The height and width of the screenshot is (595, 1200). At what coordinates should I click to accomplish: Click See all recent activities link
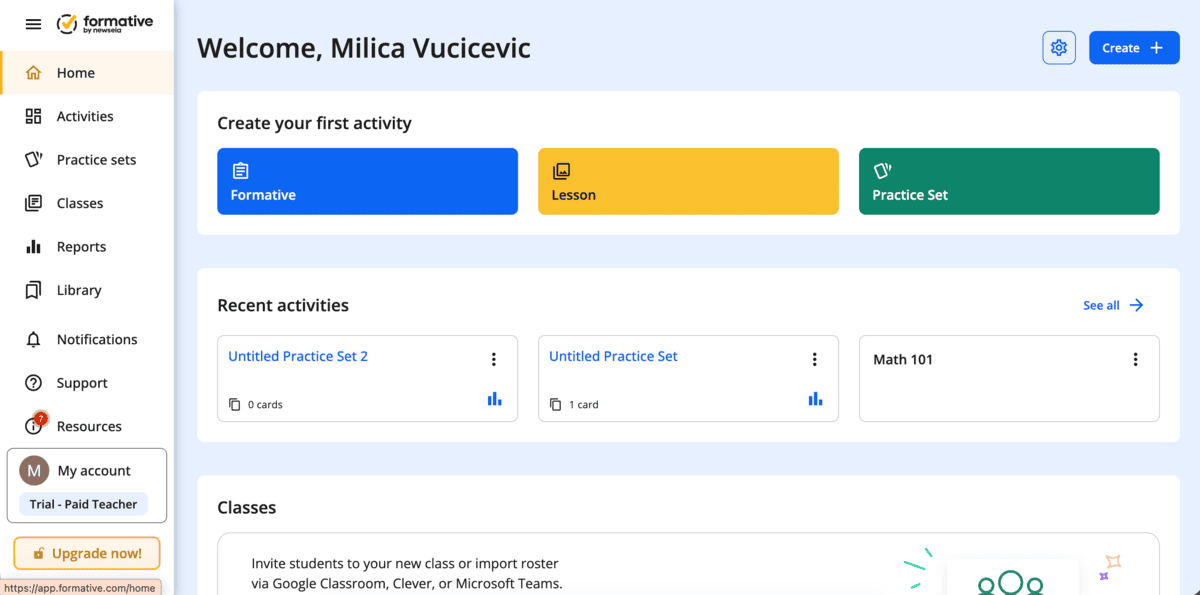pos(1112,305)
